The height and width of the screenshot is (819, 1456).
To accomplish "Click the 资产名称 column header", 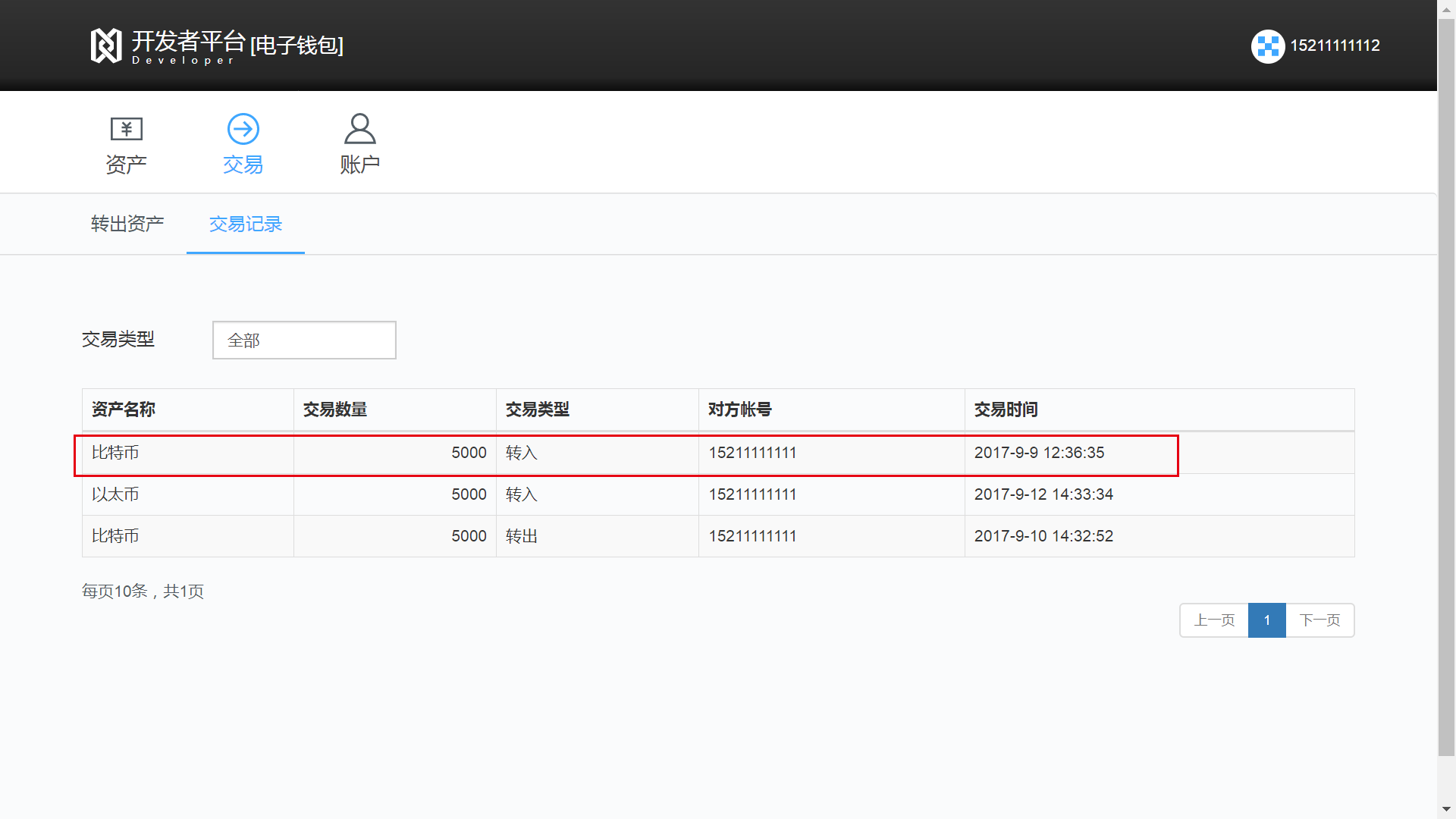I will point(123,409).
